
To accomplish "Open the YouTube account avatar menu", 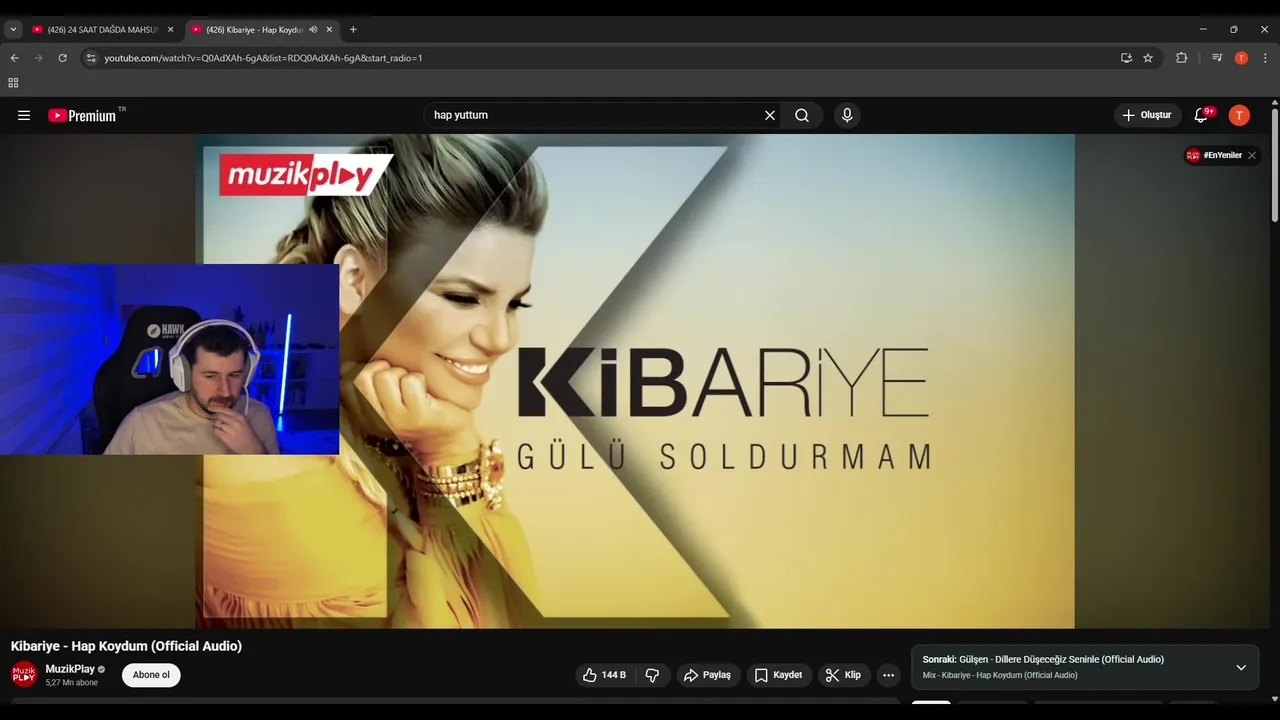I will tap(1239, 115).
